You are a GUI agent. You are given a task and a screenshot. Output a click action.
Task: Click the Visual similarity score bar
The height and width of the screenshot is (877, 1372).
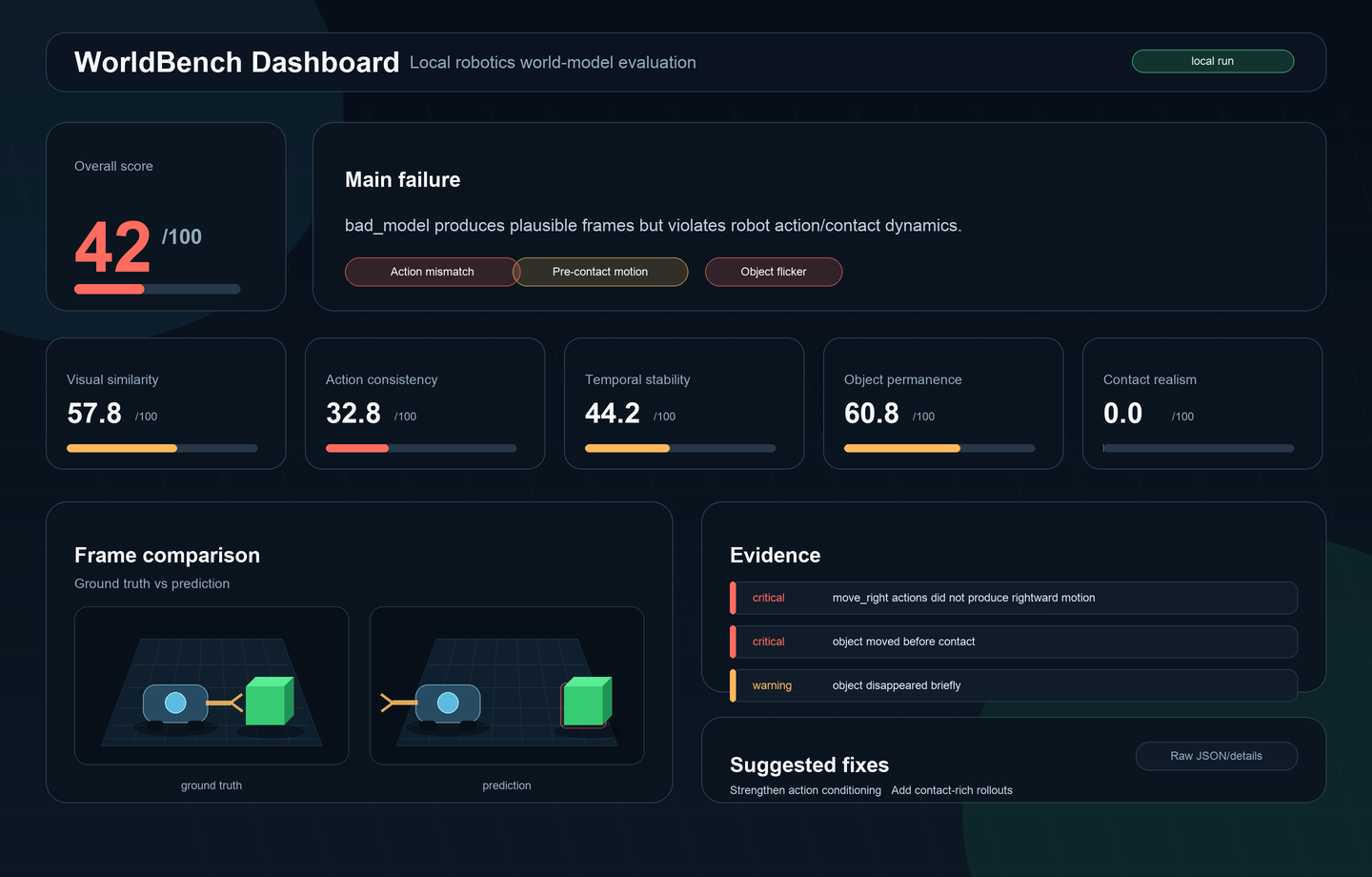click(x=162, y=448)
